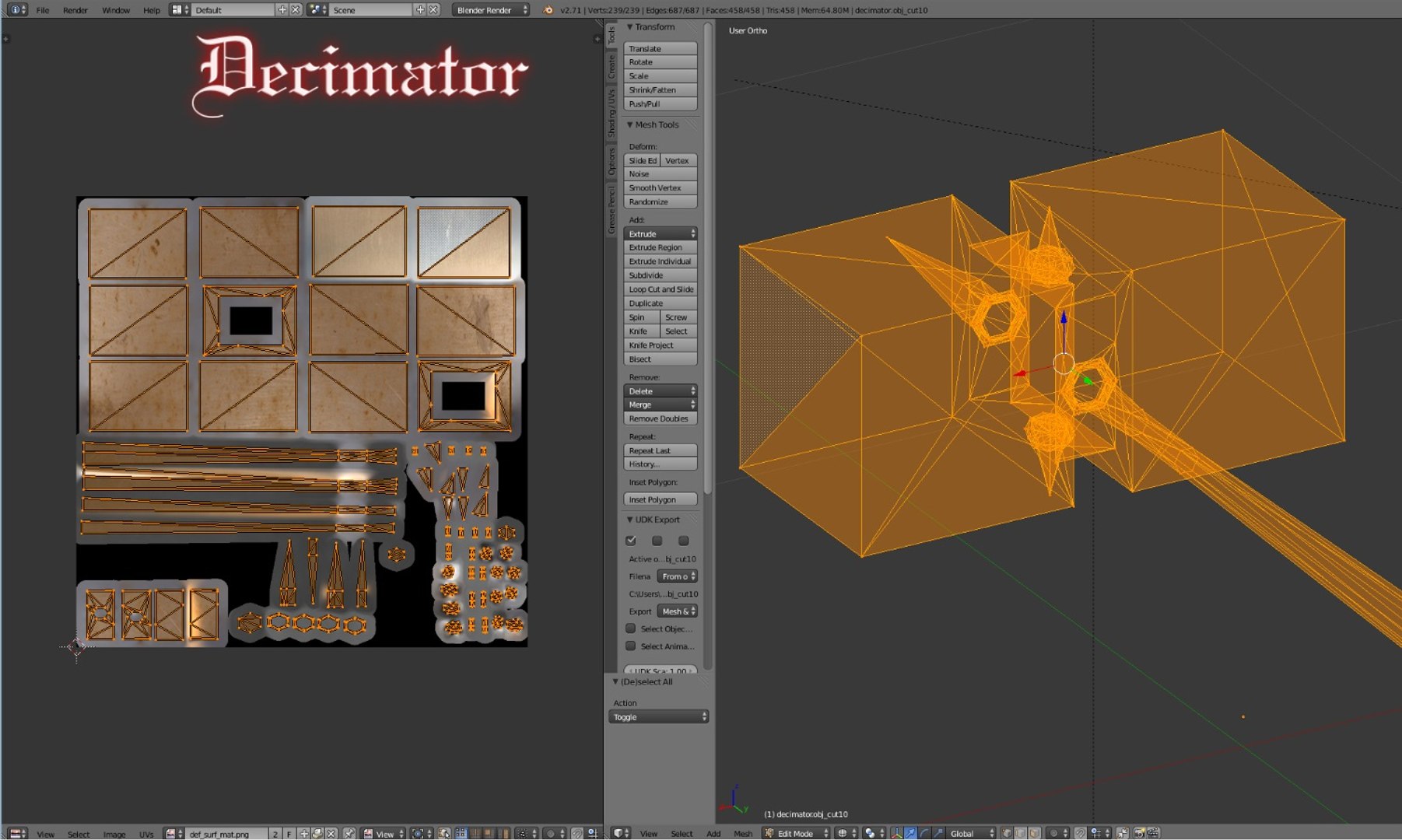Toggle fake user F button for image
This screenshot has width=1402, height=840.
pyautogui.click(x=289, y=833)
